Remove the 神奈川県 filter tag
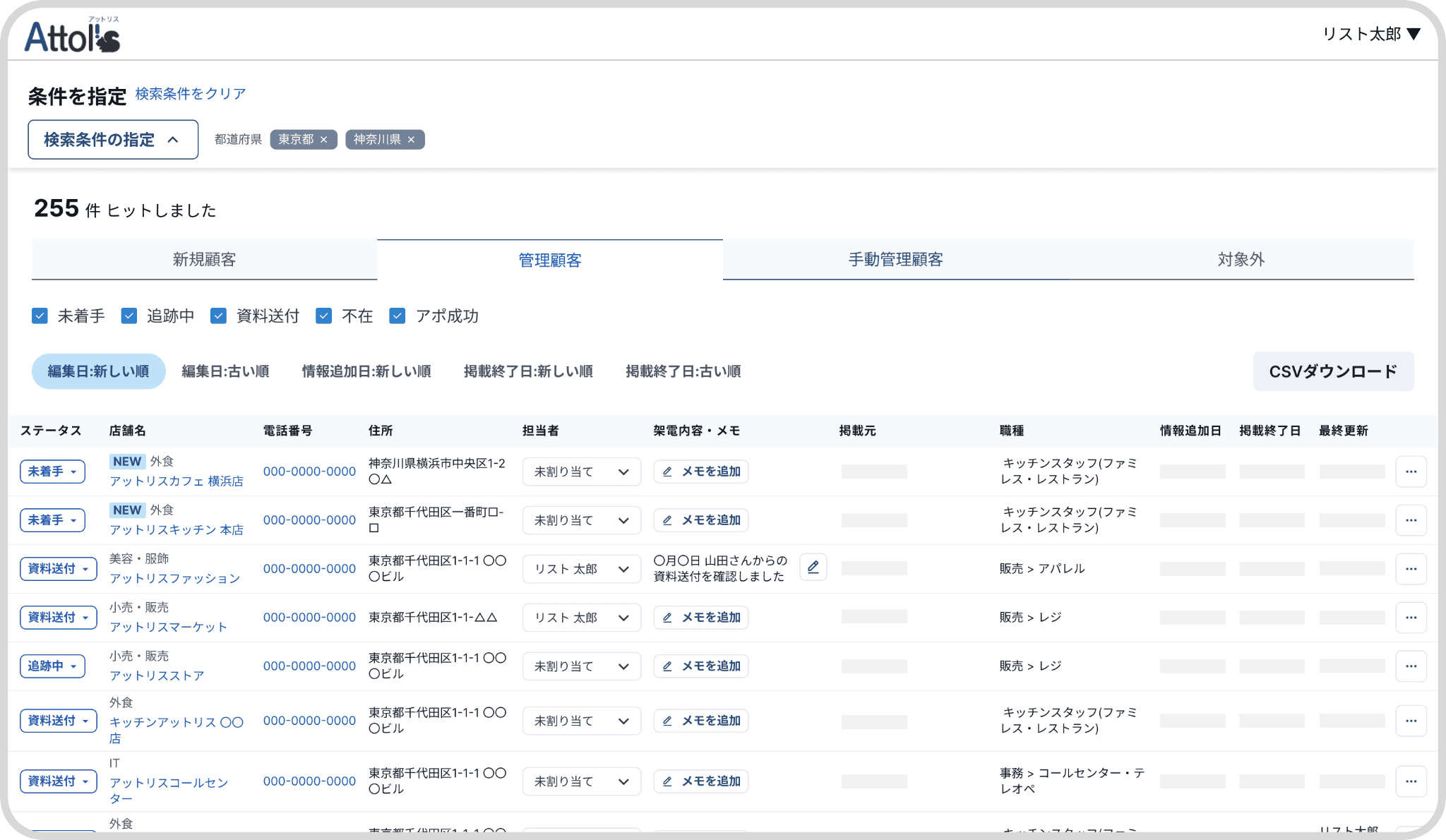 (x=411, y=140)
